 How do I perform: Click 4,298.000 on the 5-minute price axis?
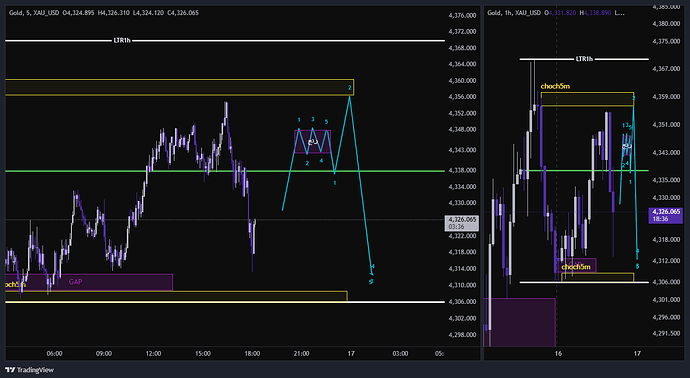pos(462,334)
